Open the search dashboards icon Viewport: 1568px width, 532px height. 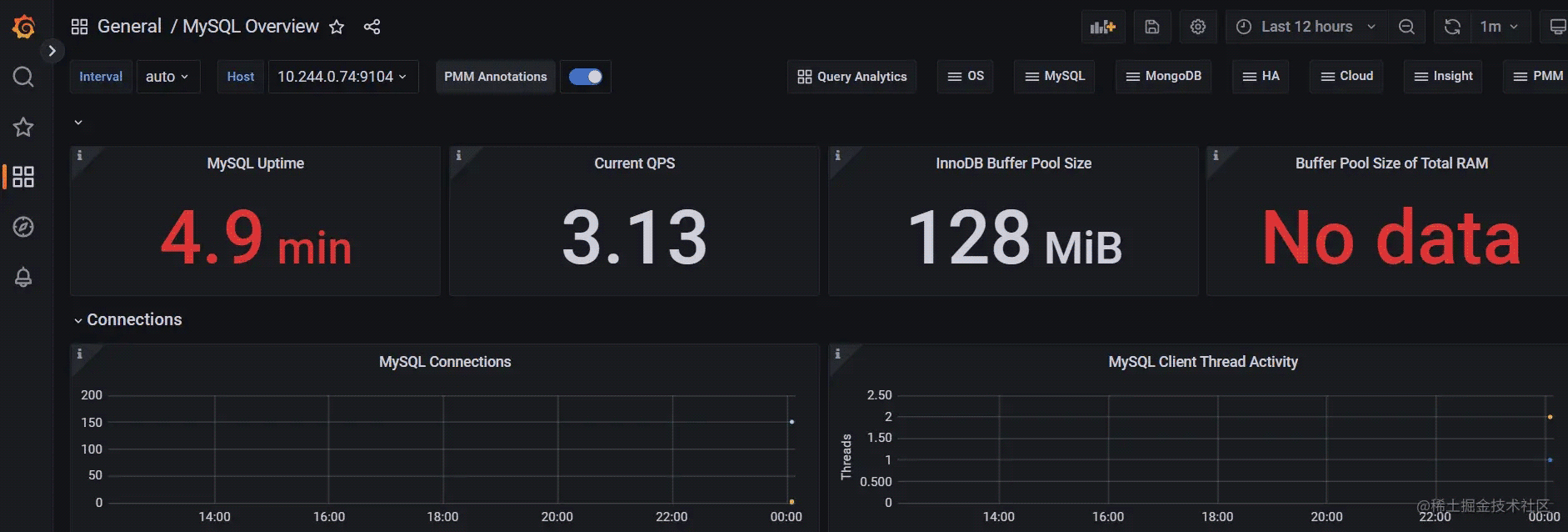(x=23, y=78)
